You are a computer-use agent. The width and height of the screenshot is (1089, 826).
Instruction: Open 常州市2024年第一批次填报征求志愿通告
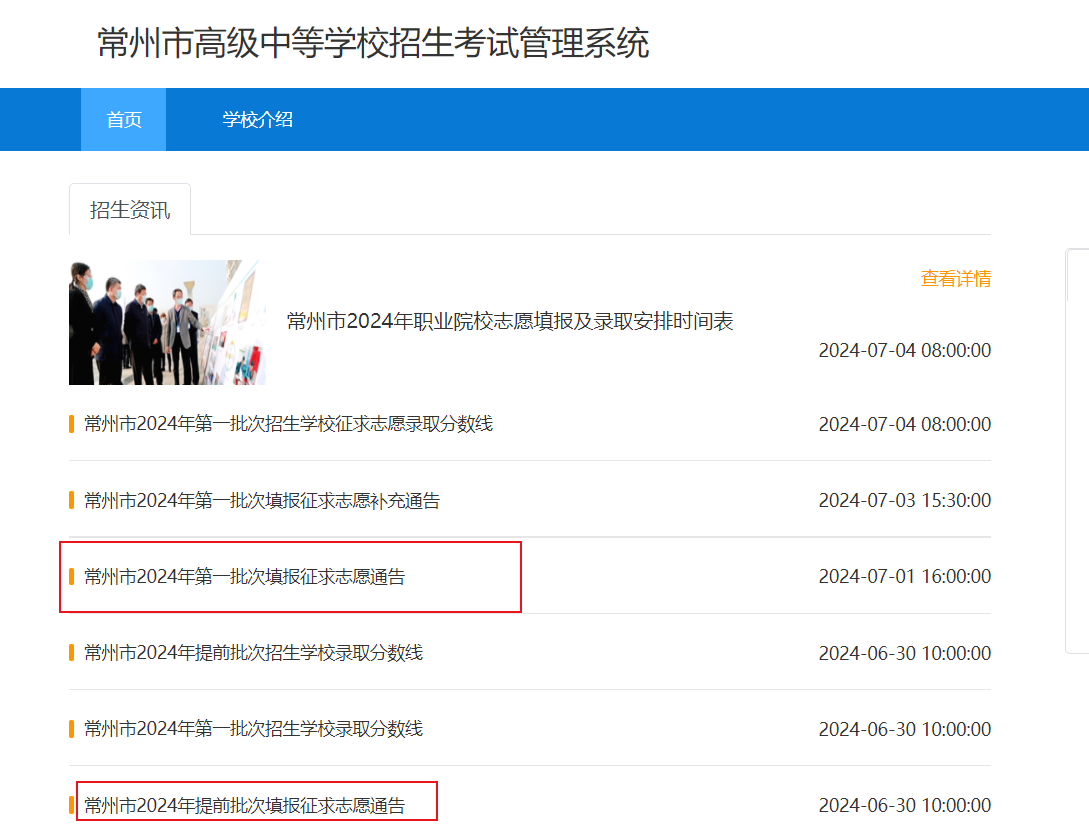[x=244, y=577]
